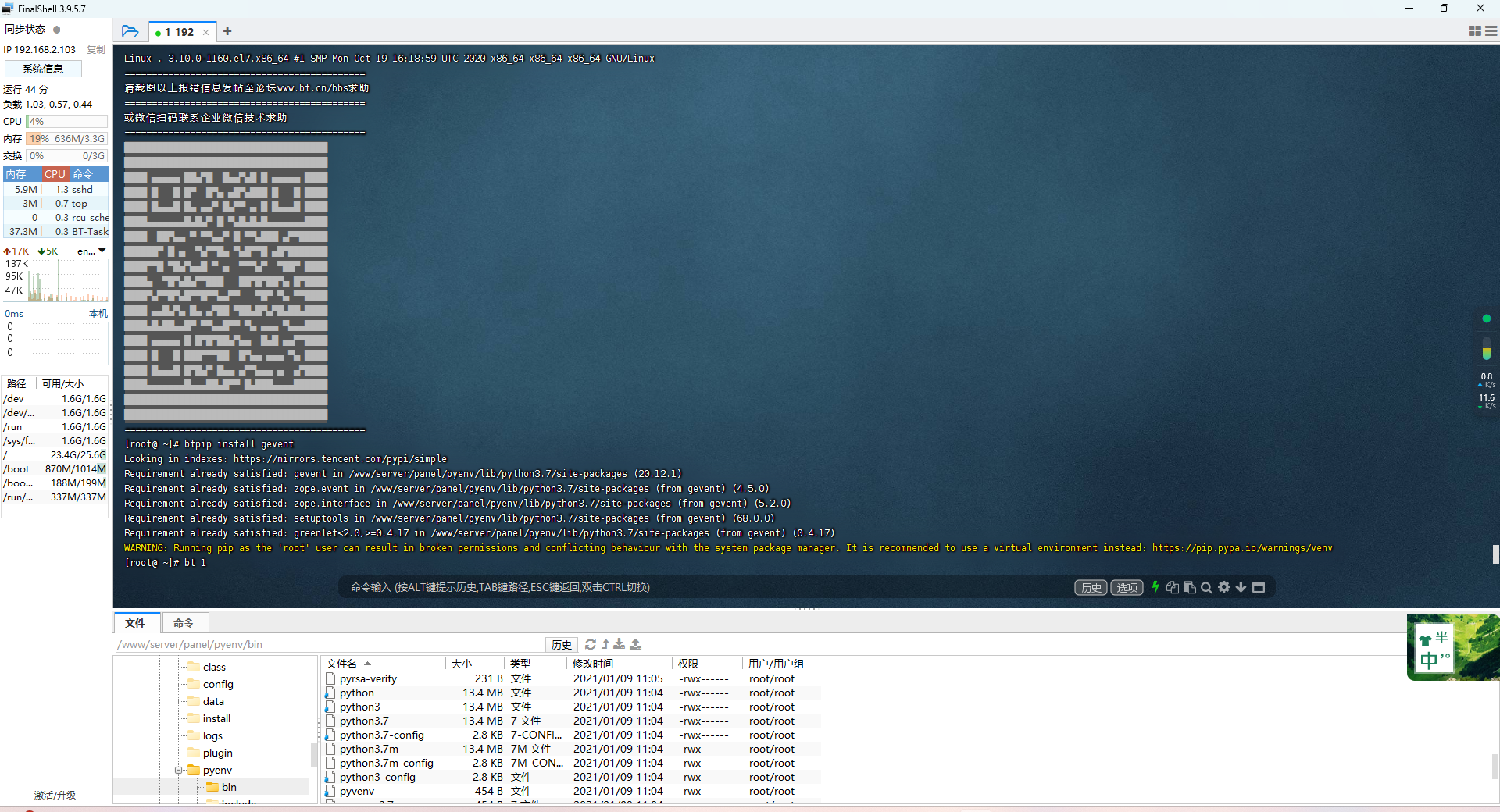Sort file list by 大小 size column
Viewport: 1500px width, 812px height.
[475, 664]
